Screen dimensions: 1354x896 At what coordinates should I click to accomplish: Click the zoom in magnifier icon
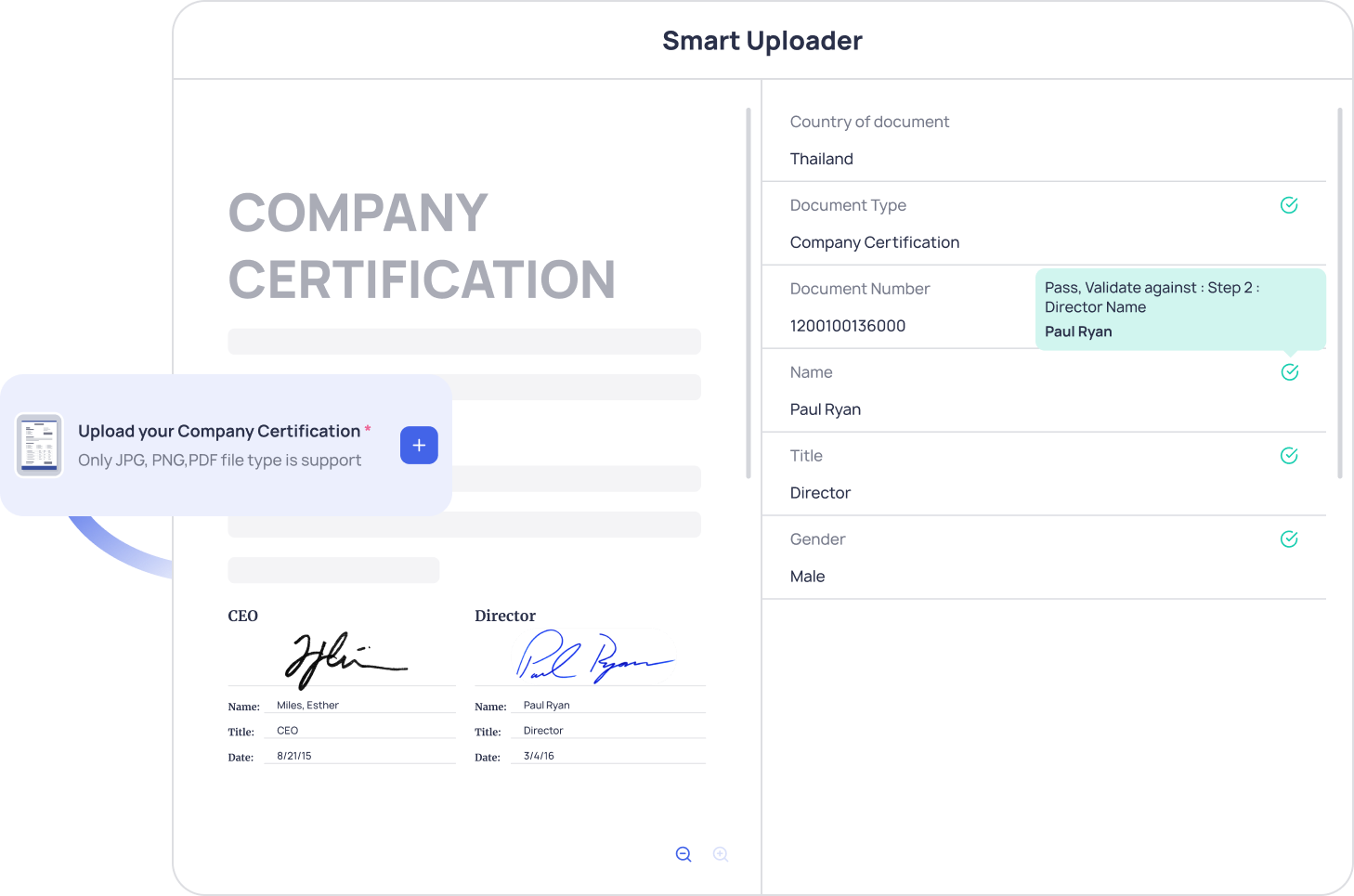[x=721, y=854]
